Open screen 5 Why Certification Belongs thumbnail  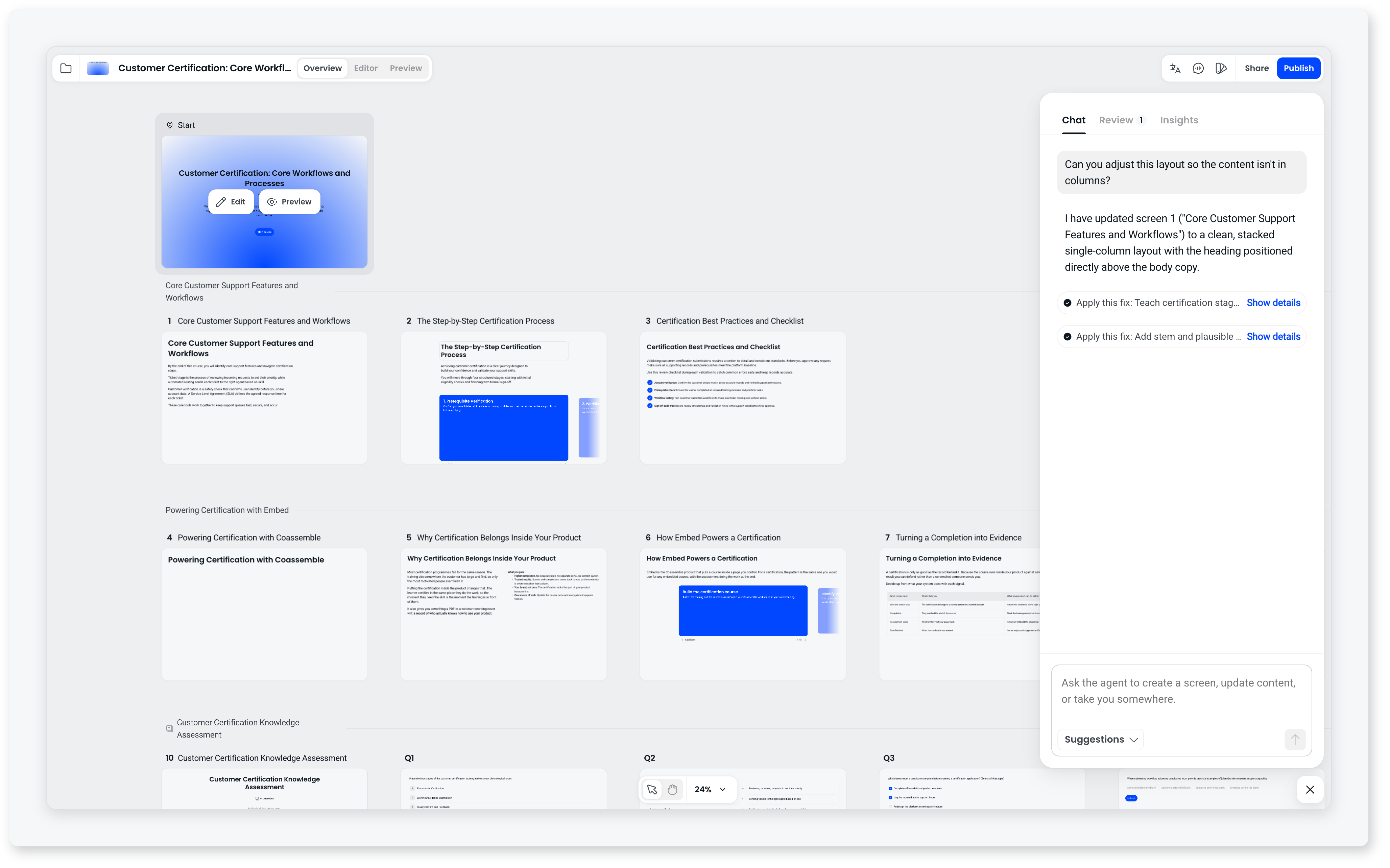(x=504, y=614)
